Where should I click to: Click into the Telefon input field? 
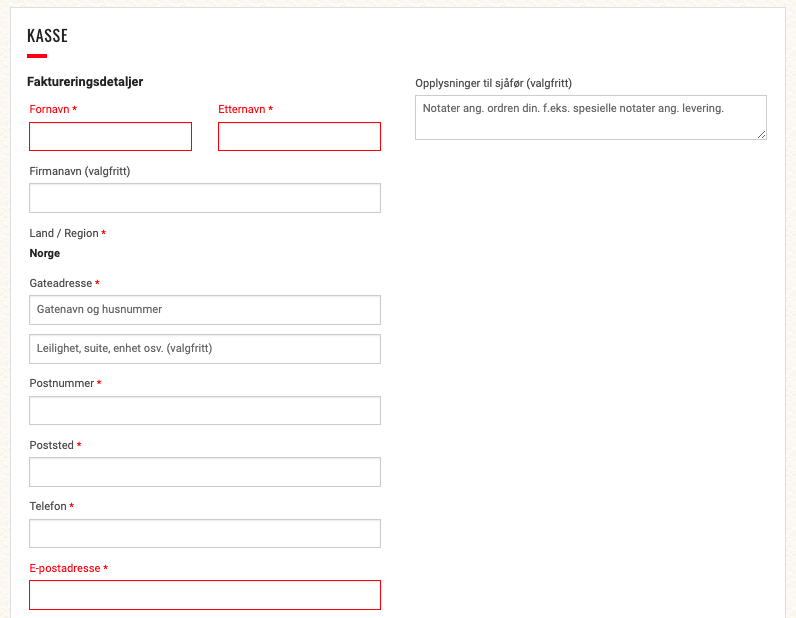pos(205,533)
